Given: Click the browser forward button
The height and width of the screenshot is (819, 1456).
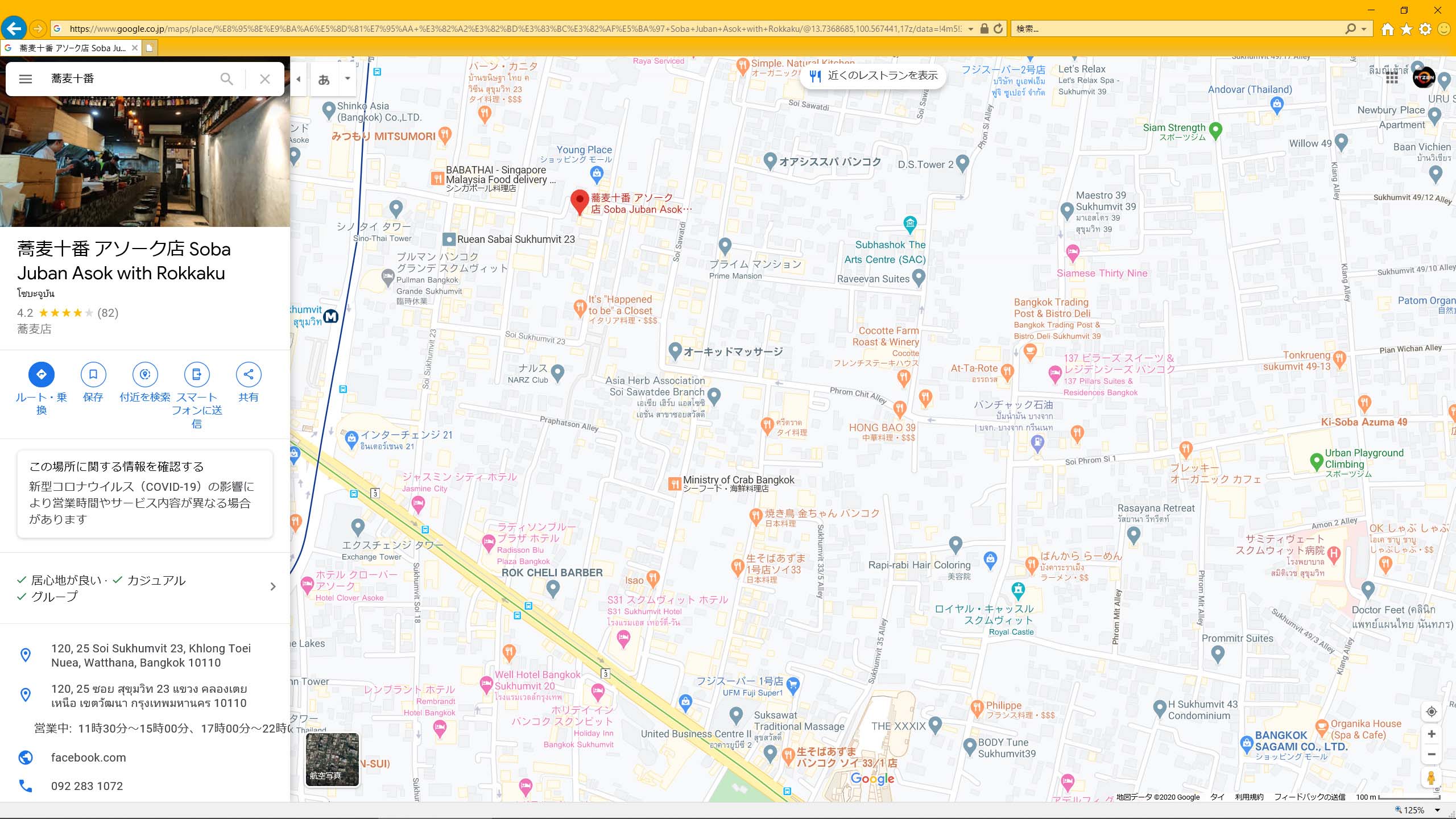Looking at the screenshot, I should [38, 28].
